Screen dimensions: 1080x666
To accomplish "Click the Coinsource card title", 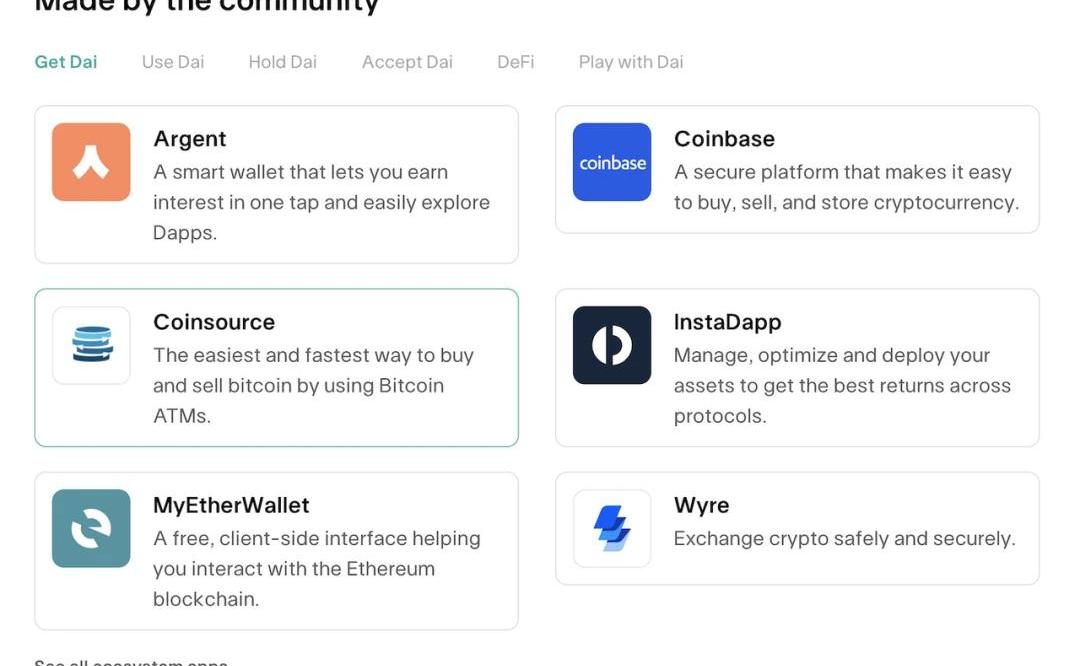I will (214, 322).
